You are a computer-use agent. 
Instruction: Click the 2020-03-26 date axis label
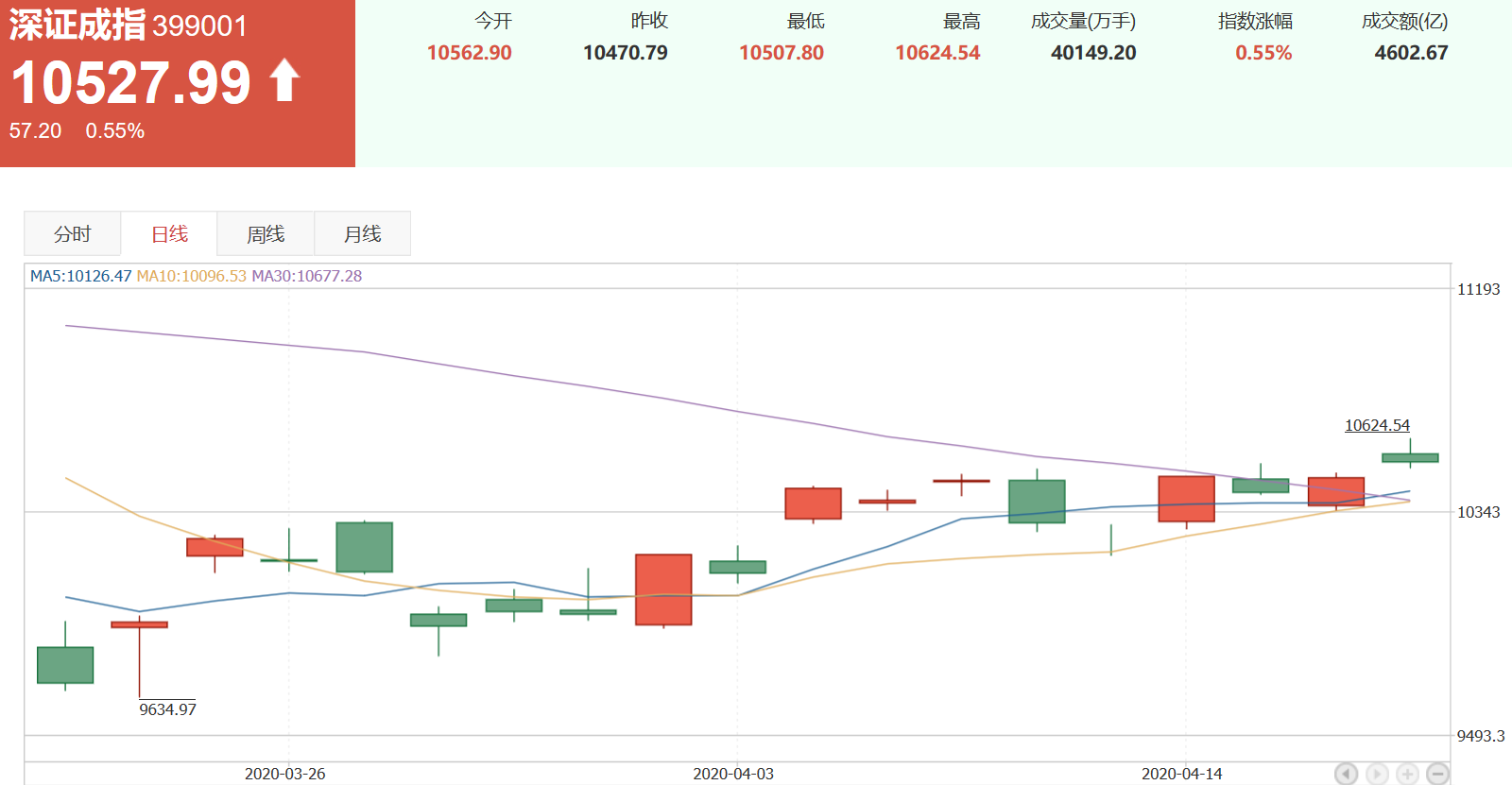[284, 774]
